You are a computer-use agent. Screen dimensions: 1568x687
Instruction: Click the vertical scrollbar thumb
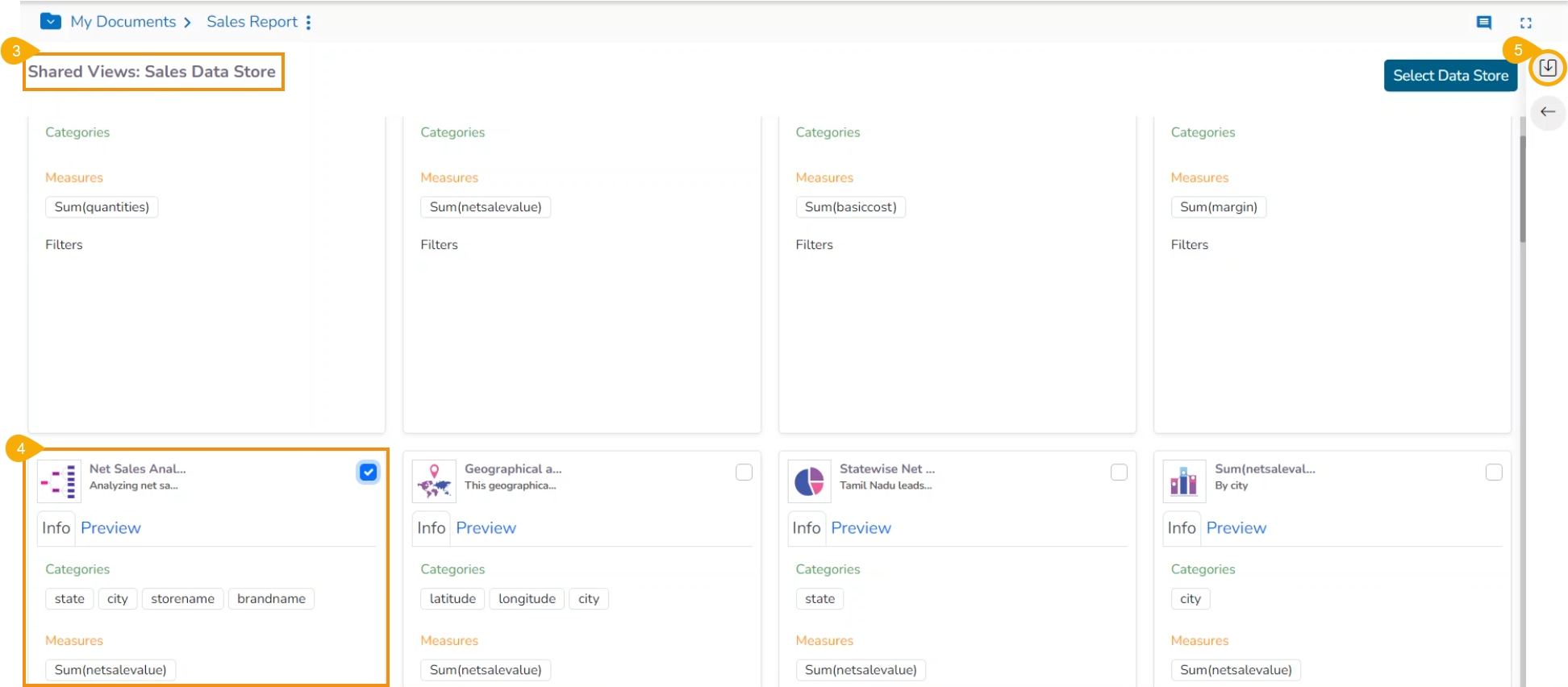click(x=1522, y=189)
